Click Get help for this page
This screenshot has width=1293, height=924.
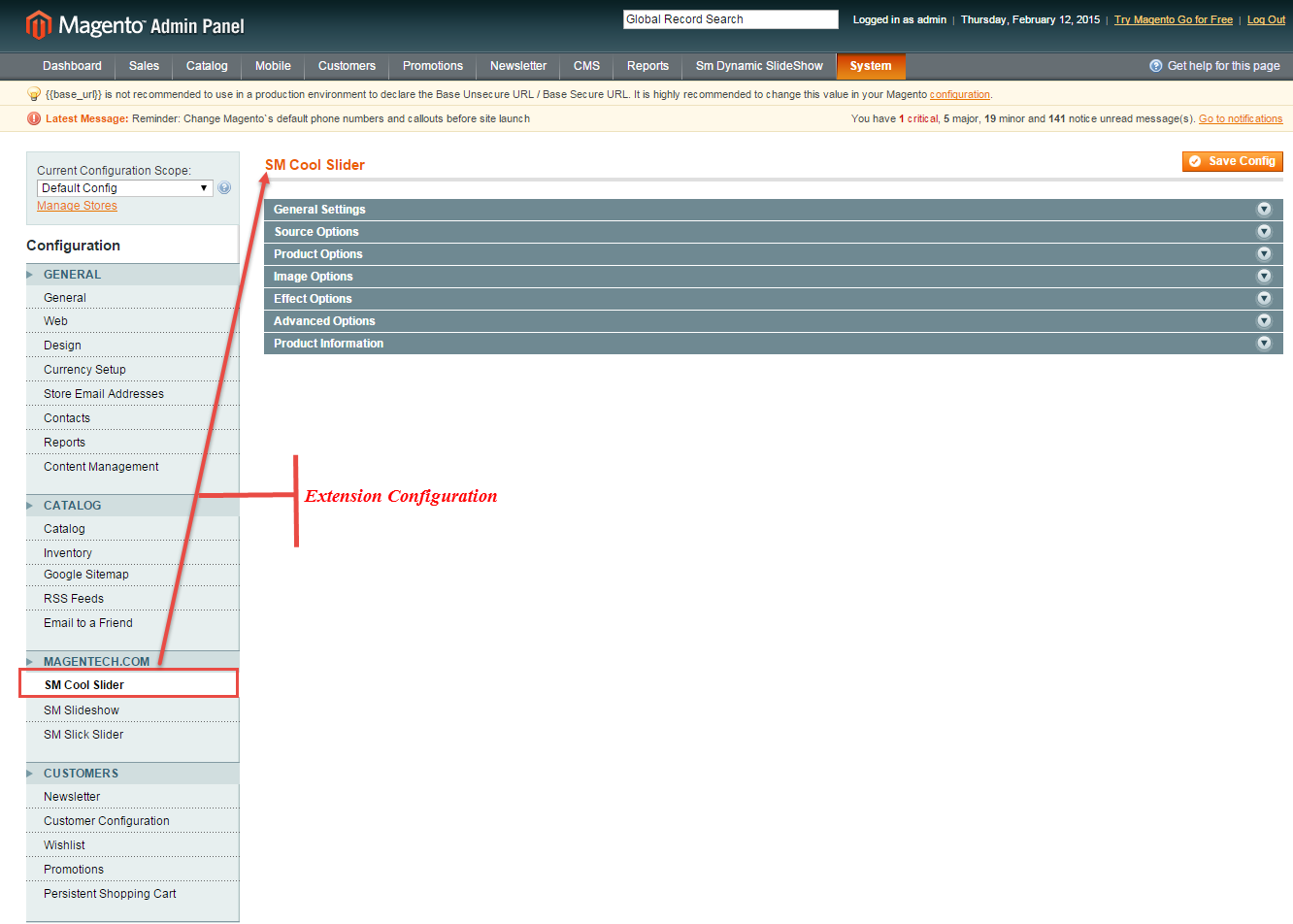click(x=1223, y=66)
